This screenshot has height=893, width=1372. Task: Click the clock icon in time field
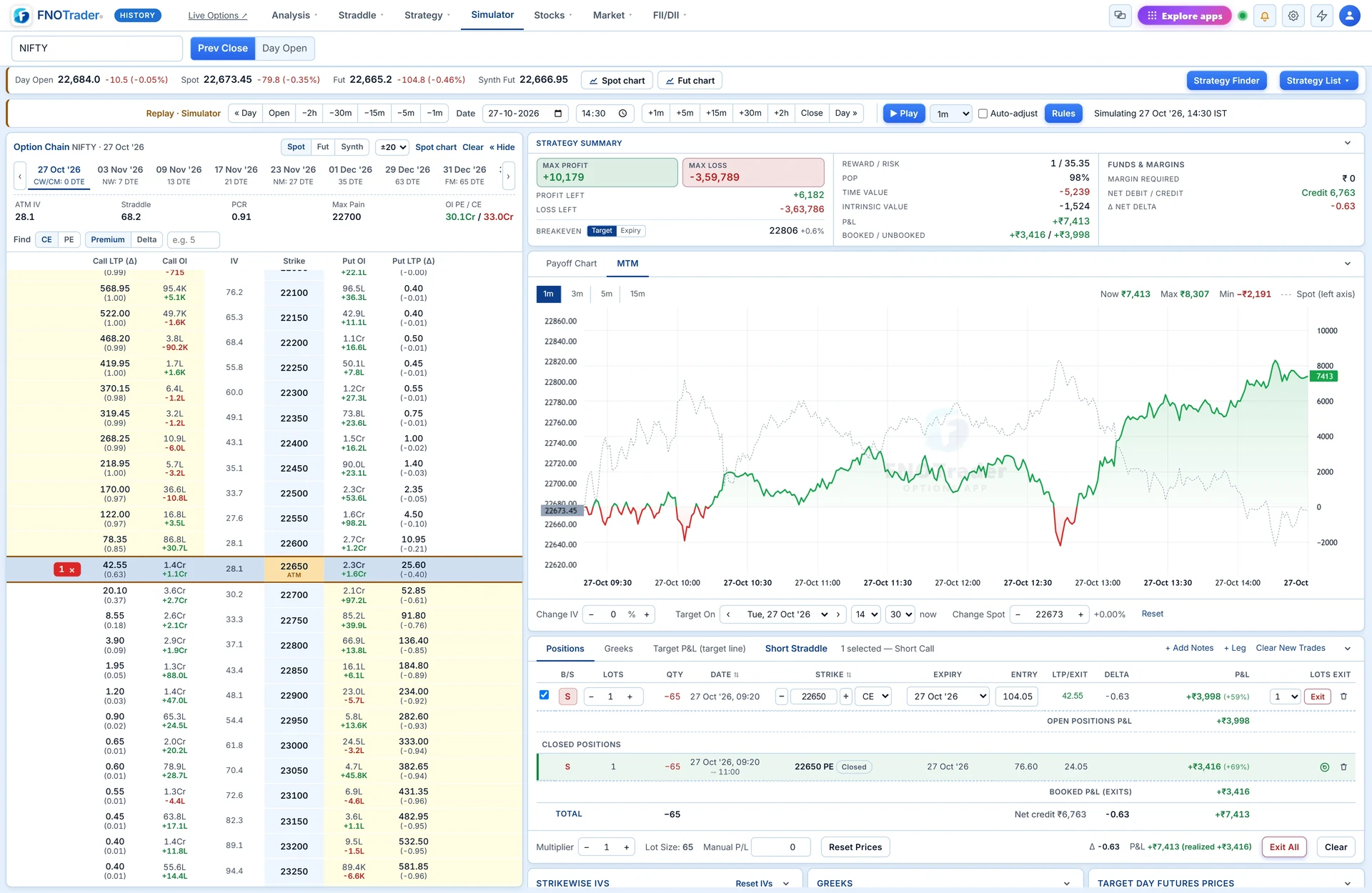point(622,114)
